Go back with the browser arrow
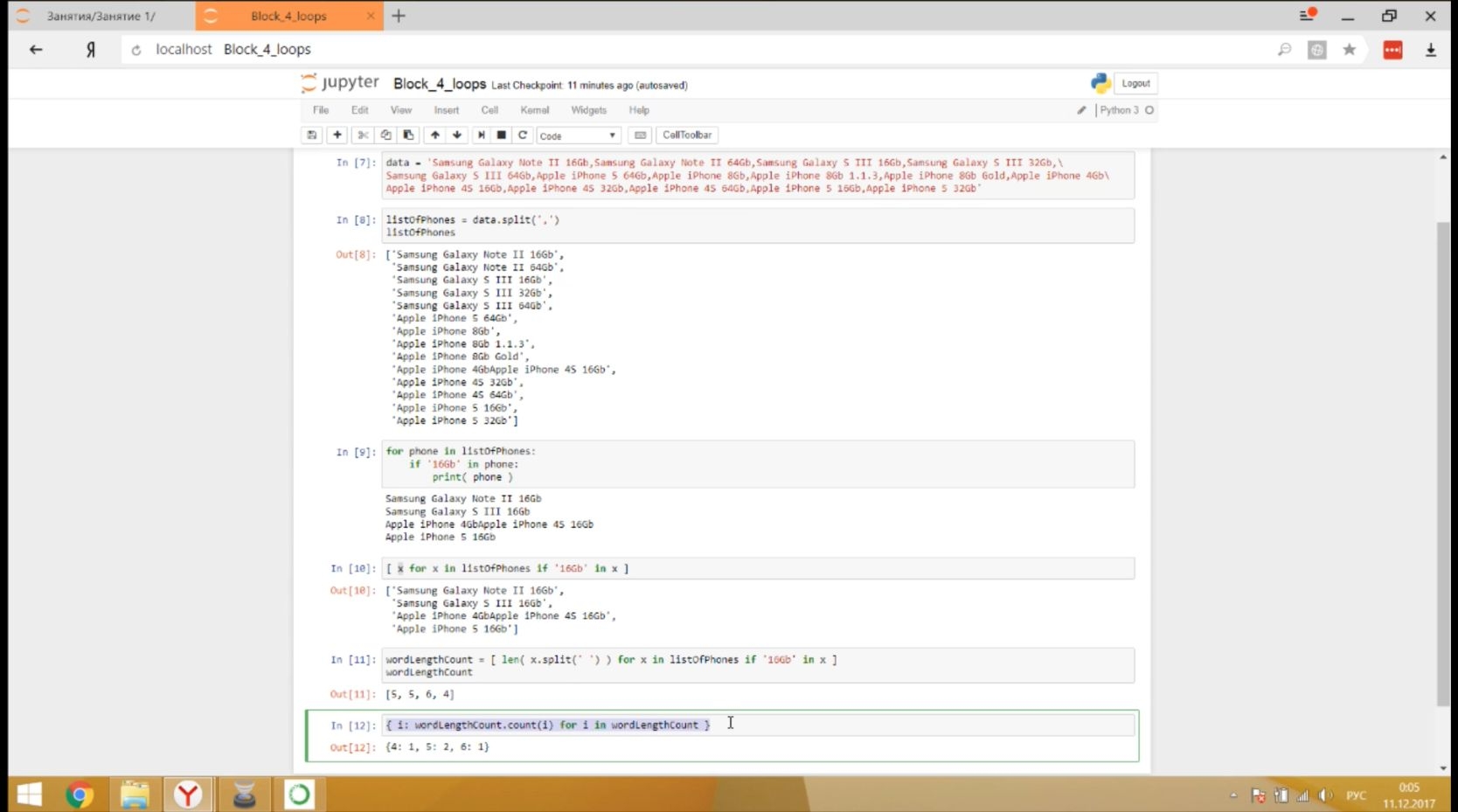Screen dimensions: 1458x812 tap(36, 50)
